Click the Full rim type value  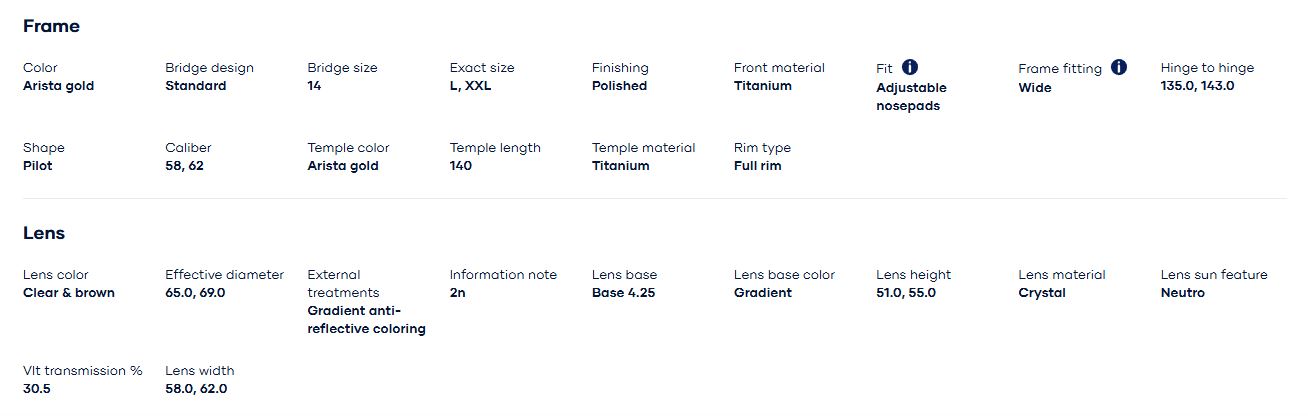coord(757,166)
